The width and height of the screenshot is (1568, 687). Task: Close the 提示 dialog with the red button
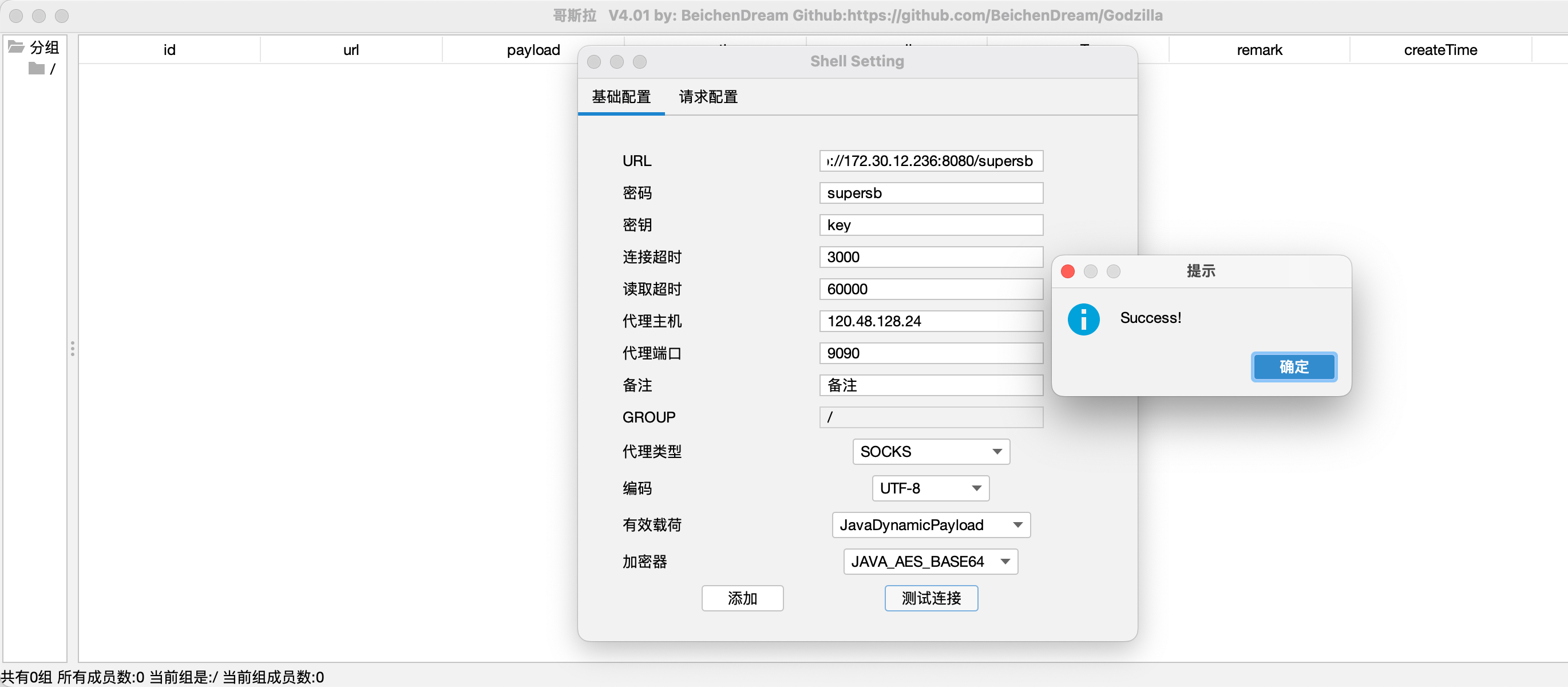pos(1068,271)
